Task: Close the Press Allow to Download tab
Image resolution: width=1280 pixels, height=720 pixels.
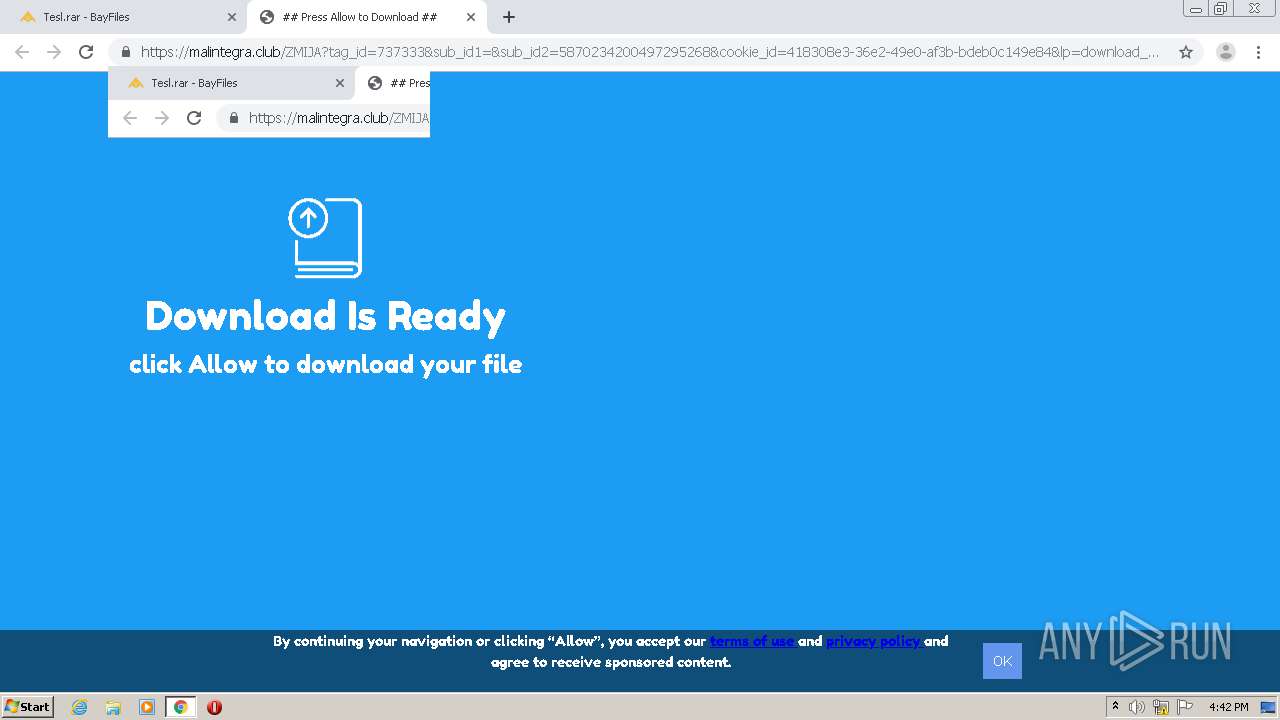Action: point(471,17)
